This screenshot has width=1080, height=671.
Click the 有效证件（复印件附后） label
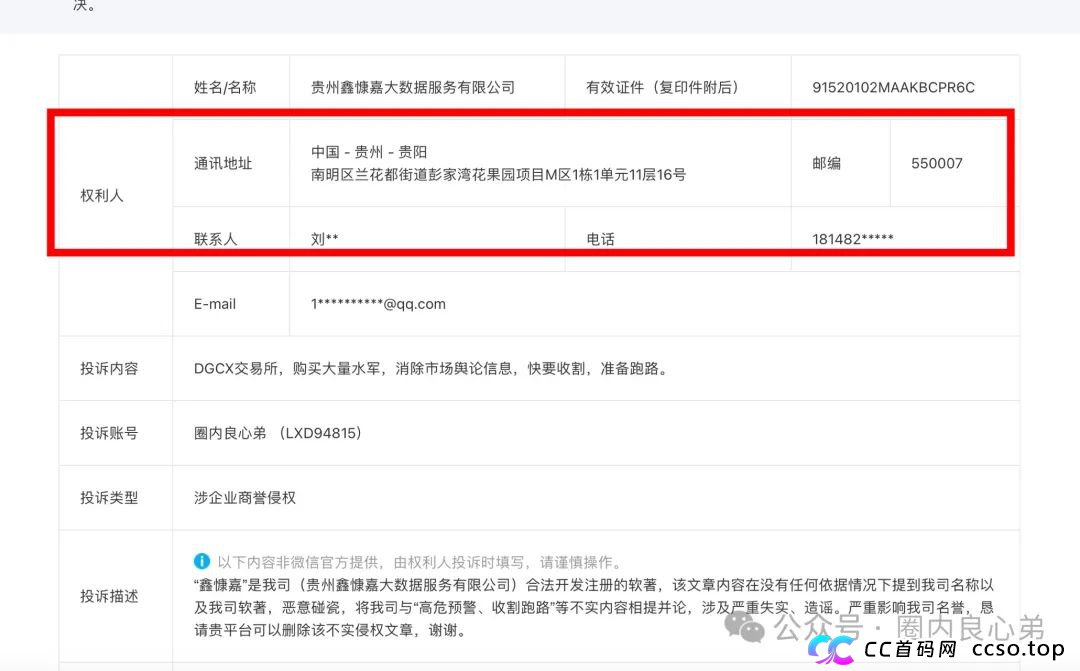pos(663,87)
